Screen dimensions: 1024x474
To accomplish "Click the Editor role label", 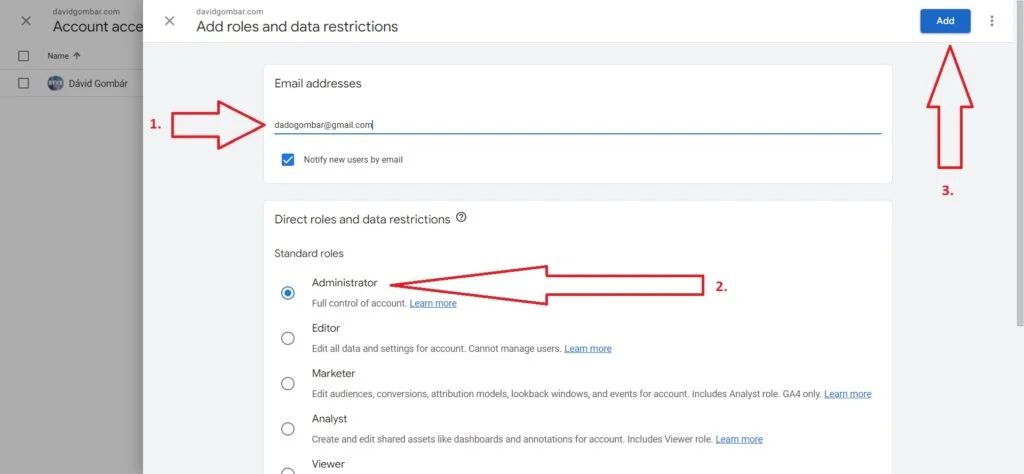I will tap(326, 328).
